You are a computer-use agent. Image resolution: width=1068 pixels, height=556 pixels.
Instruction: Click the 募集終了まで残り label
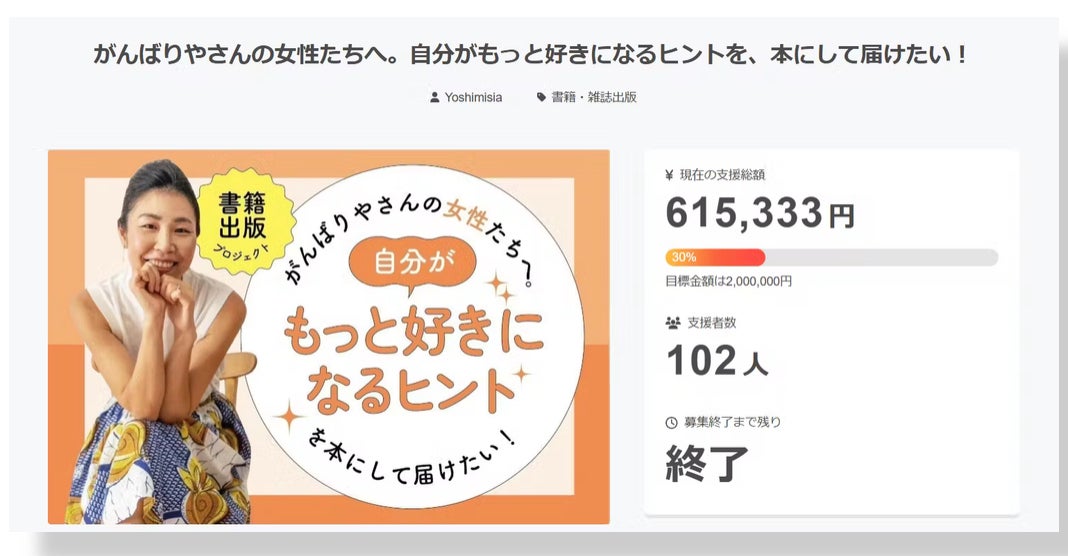click(734, 422)
